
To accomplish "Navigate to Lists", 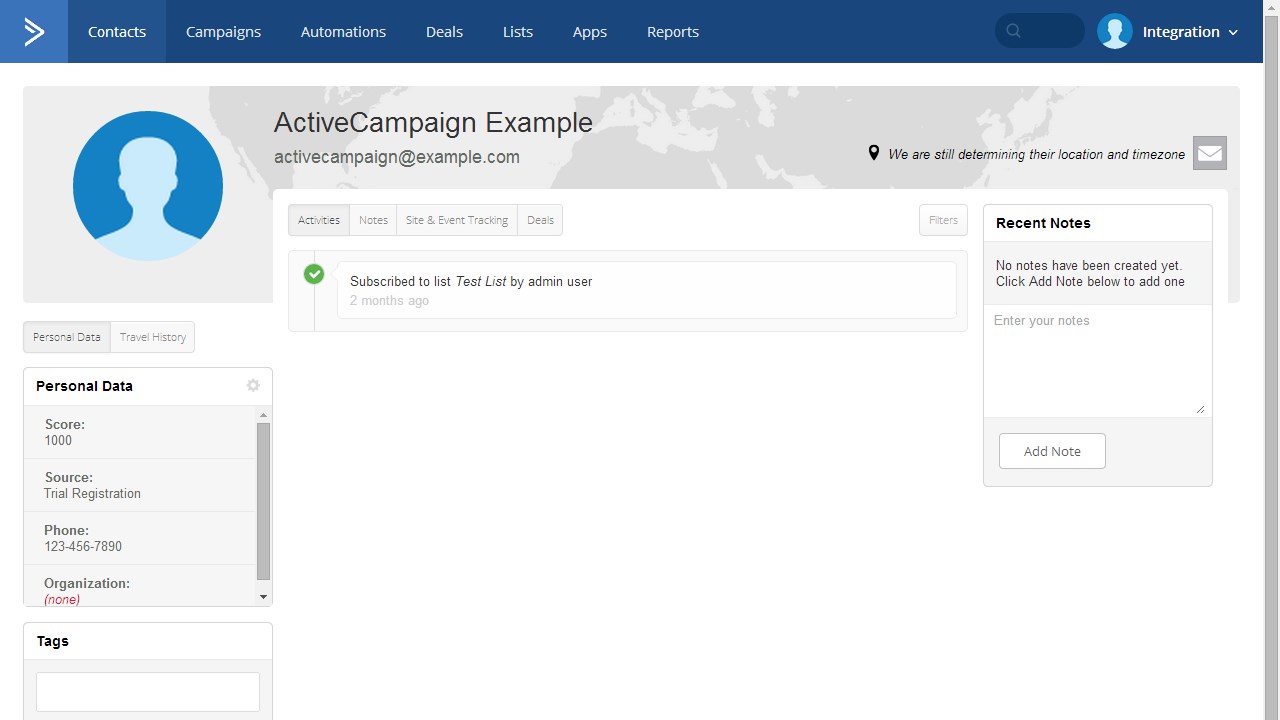I will point(518,32).
